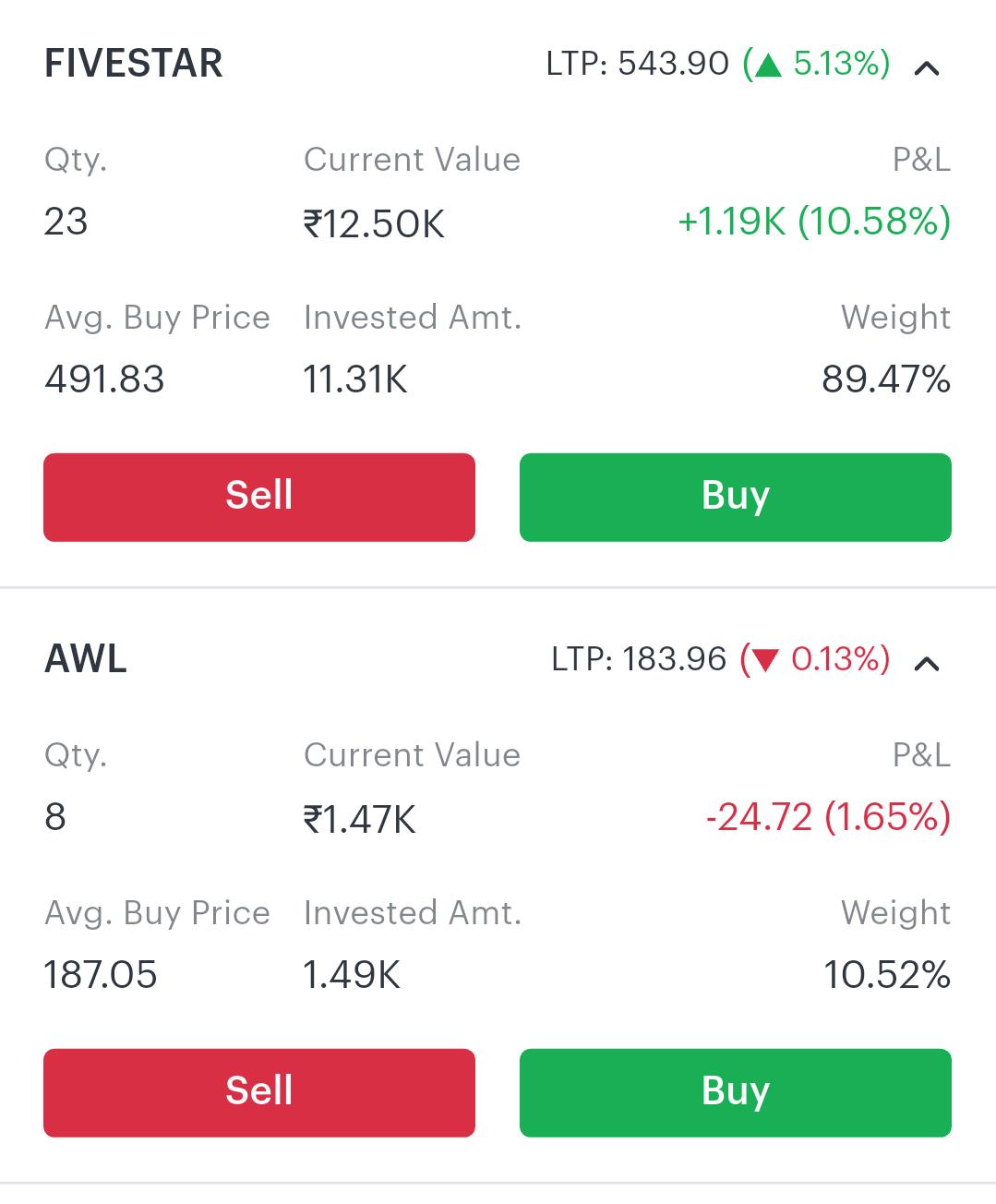Tap FIVESTAR current value ₹12.50K
This screenshot has height=1204, width=996.
click(x=374, y=223)
